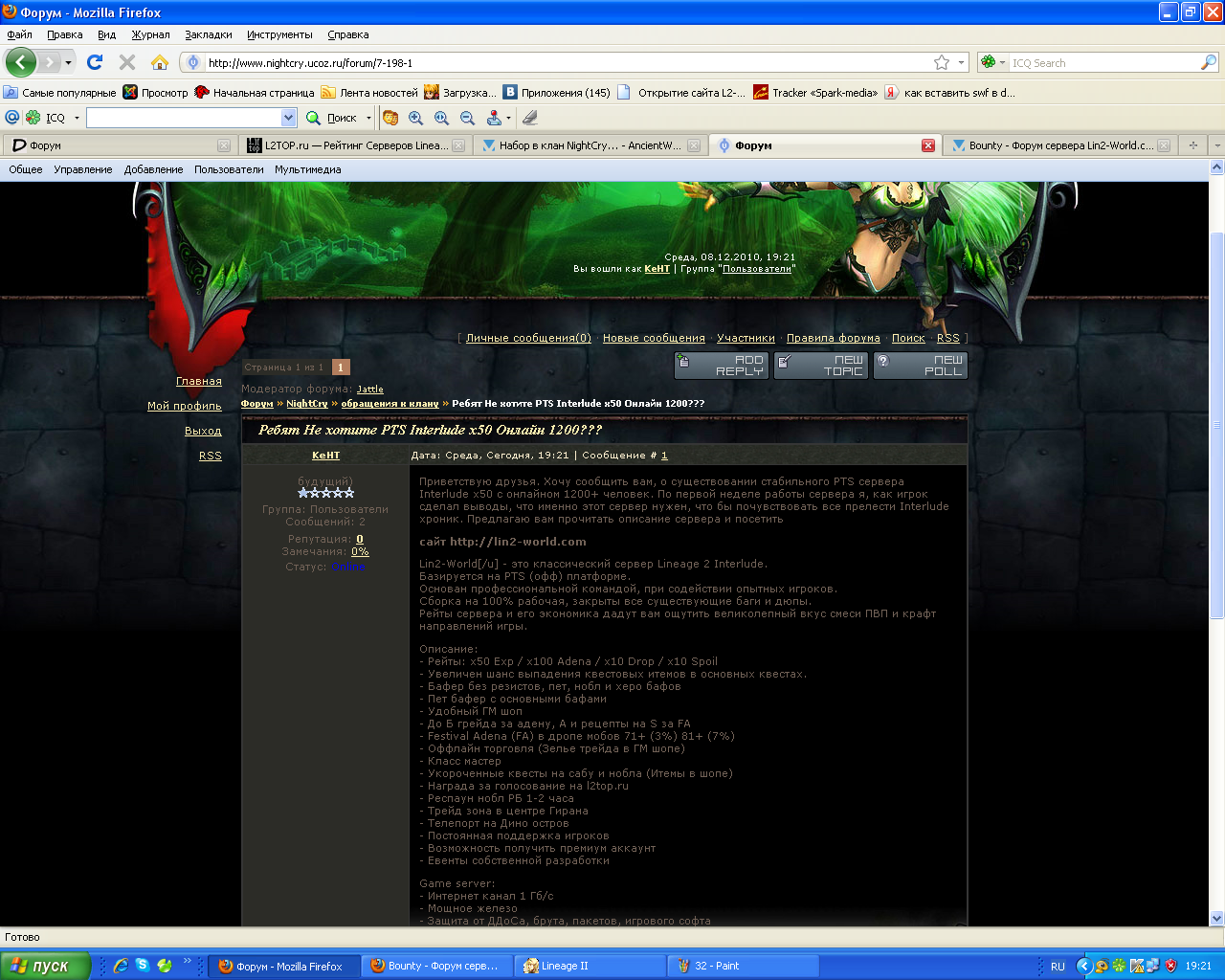This screenshot has height=980, width=1225.
Task: Switch to the Bounty Lin2-World forum tab
Action: point(1059,145)
